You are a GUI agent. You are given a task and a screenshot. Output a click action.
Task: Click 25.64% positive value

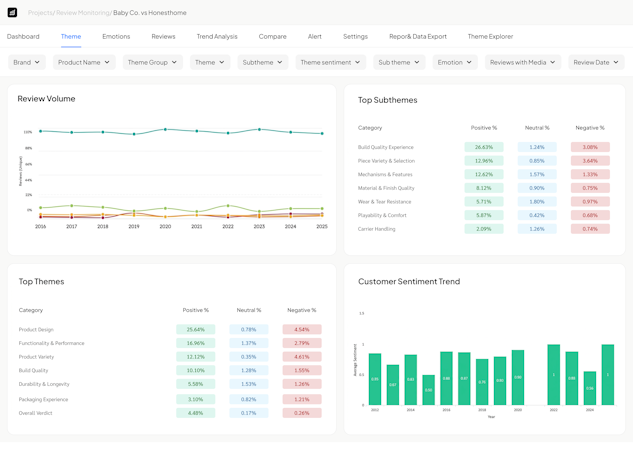tap(195, 329)
